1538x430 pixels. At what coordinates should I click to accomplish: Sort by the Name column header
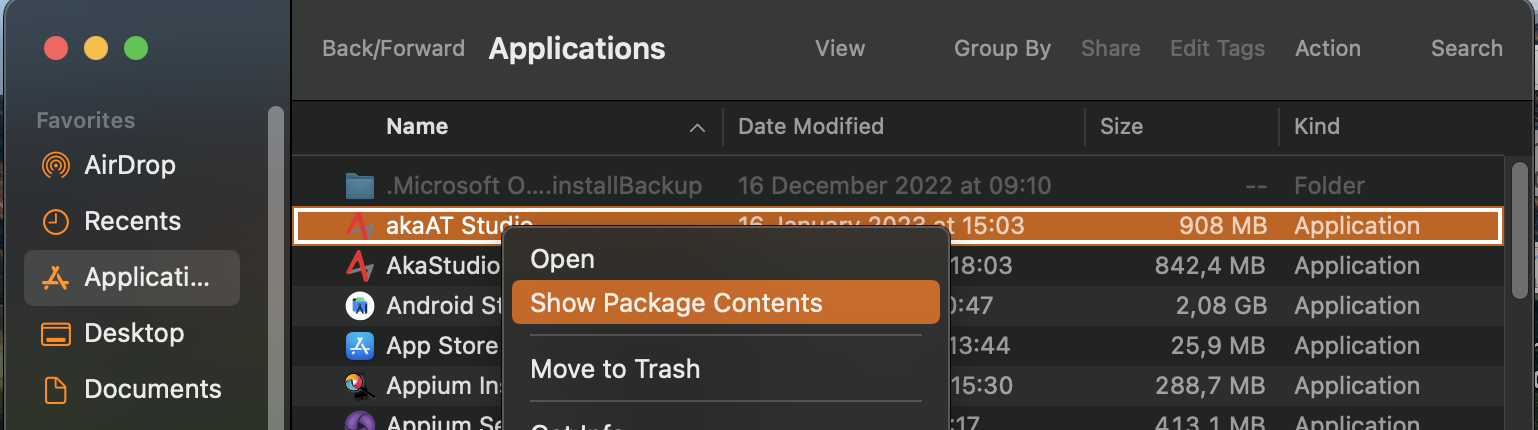tap(417, 127)
